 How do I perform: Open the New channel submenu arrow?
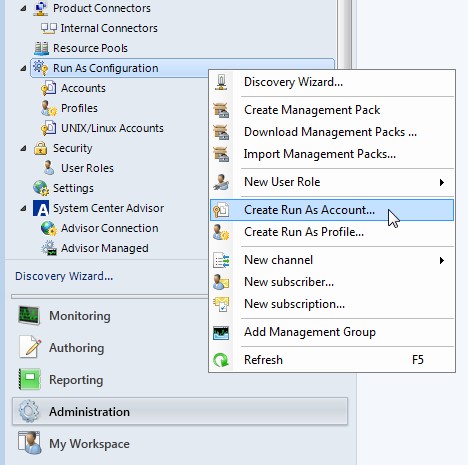442,260
